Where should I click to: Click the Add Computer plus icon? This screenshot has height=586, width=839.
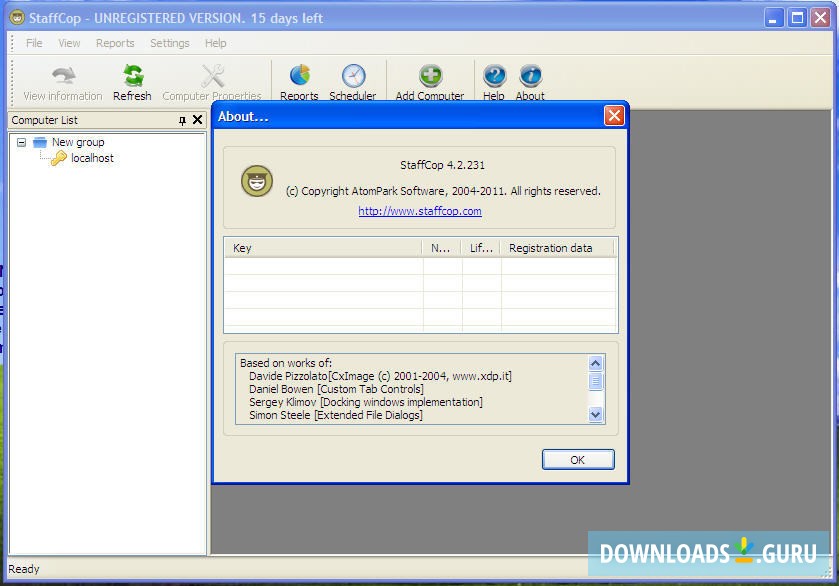pyautogui.click(x=430, y=75)
